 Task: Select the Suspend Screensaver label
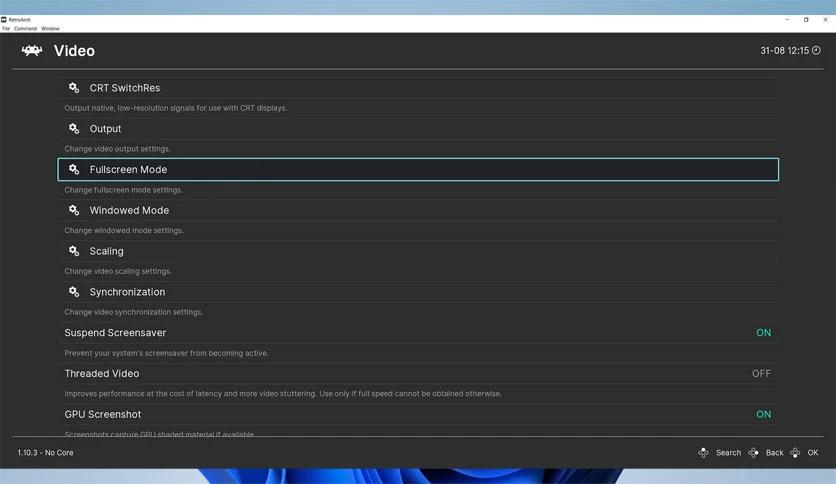click(115, 333)
